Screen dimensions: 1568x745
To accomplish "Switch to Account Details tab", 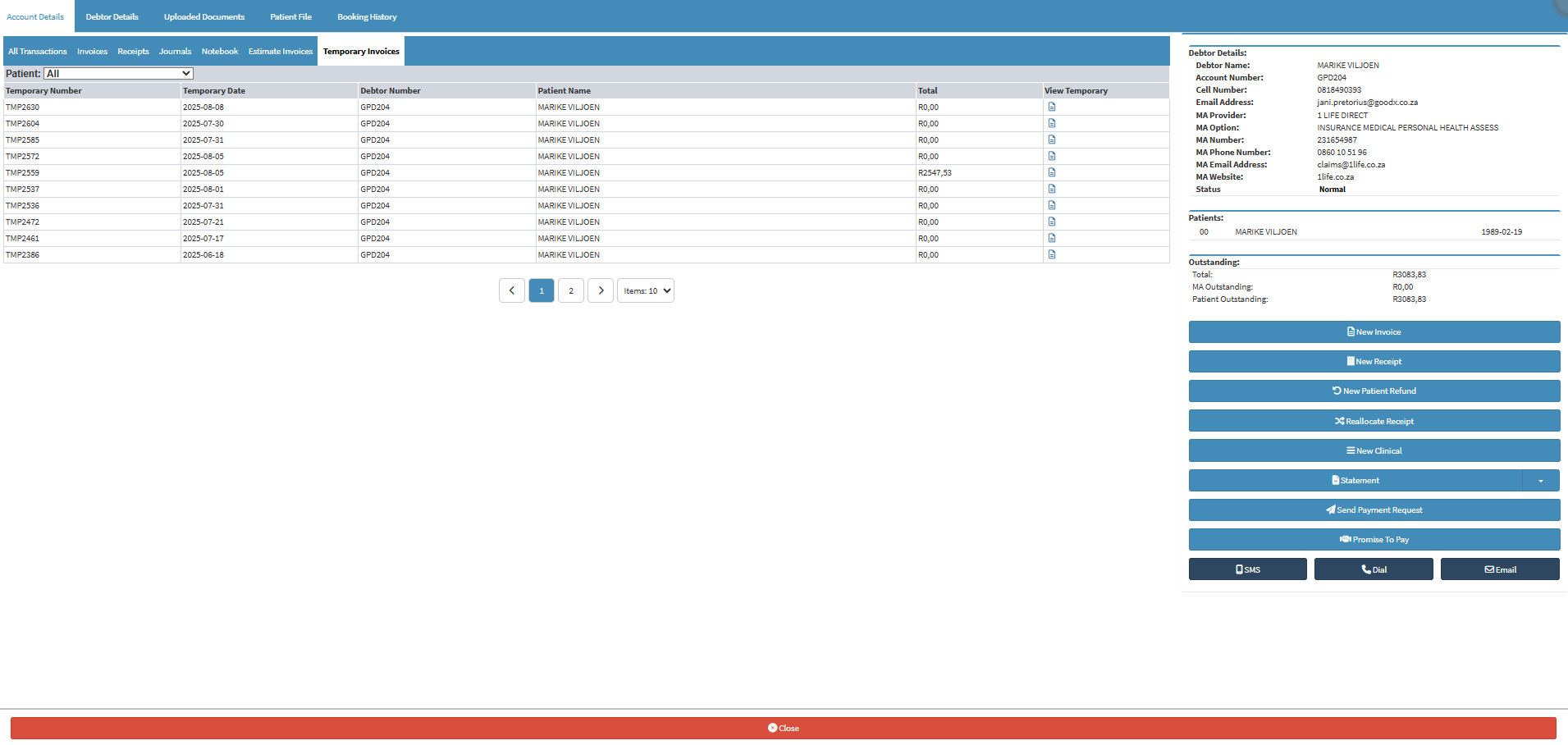I will 35,16.
